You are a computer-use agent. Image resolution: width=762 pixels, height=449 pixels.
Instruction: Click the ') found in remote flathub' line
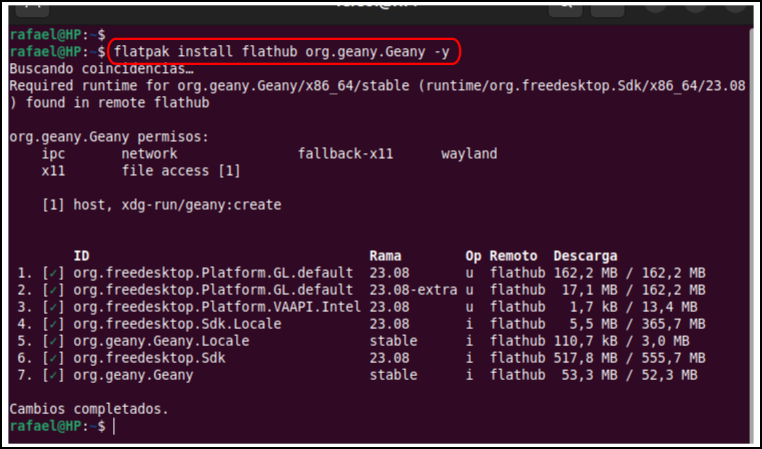point(109,103)
